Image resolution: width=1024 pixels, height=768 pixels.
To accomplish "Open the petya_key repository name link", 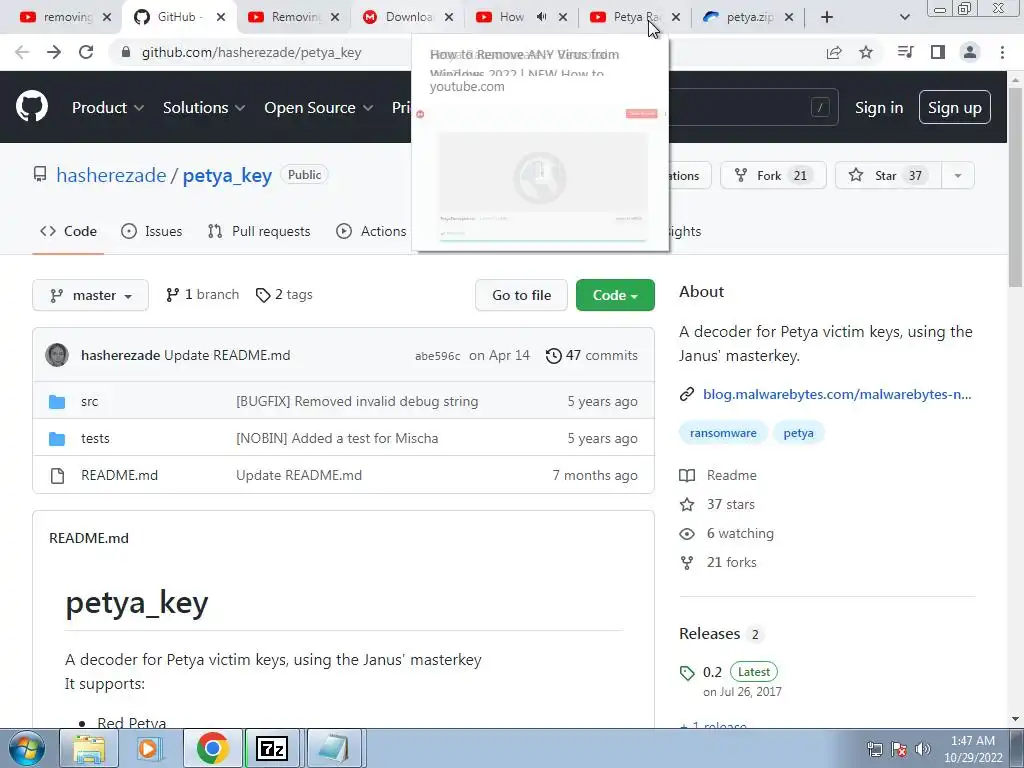I will pyautogui.click(x=227, y=175).
